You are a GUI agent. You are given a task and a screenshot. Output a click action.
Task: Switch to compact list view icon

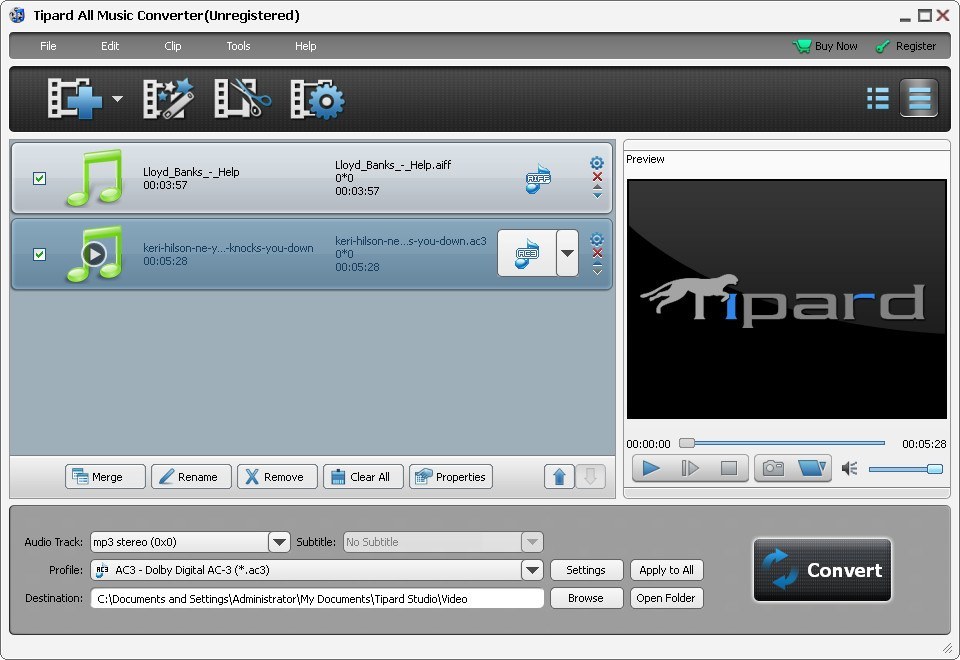(878, 98)
